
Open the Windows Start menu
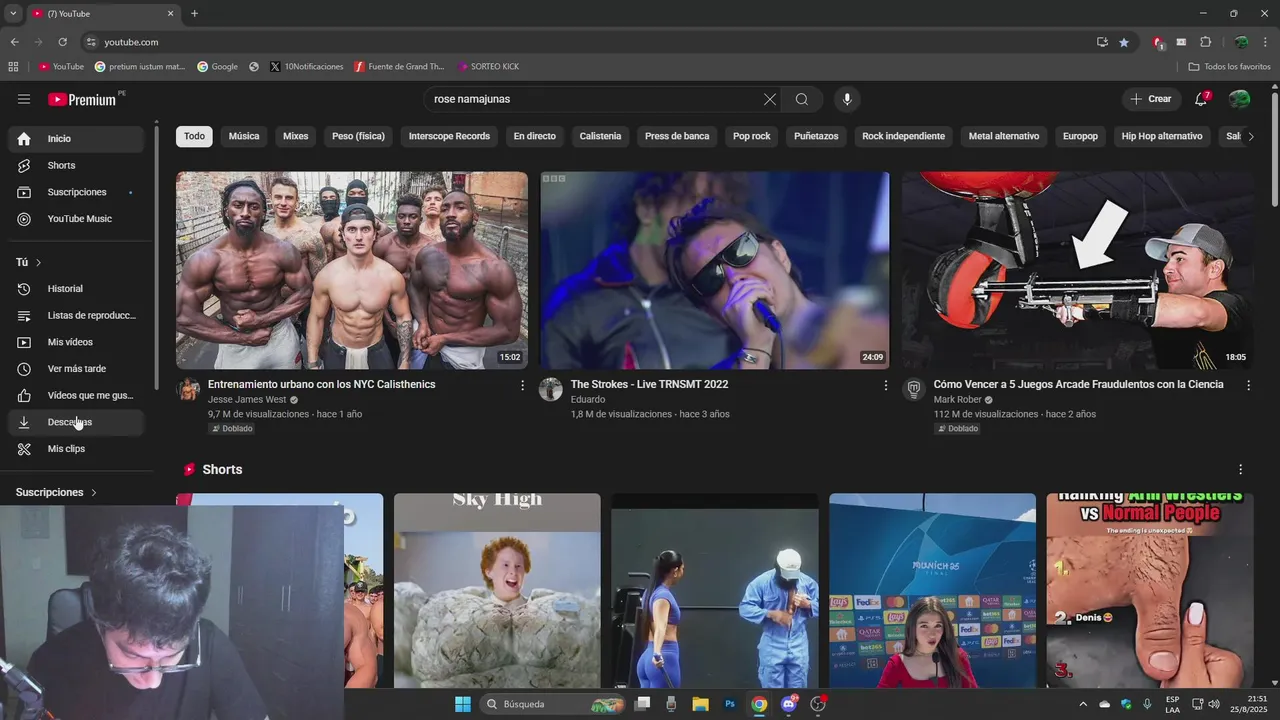click(462, 704)
